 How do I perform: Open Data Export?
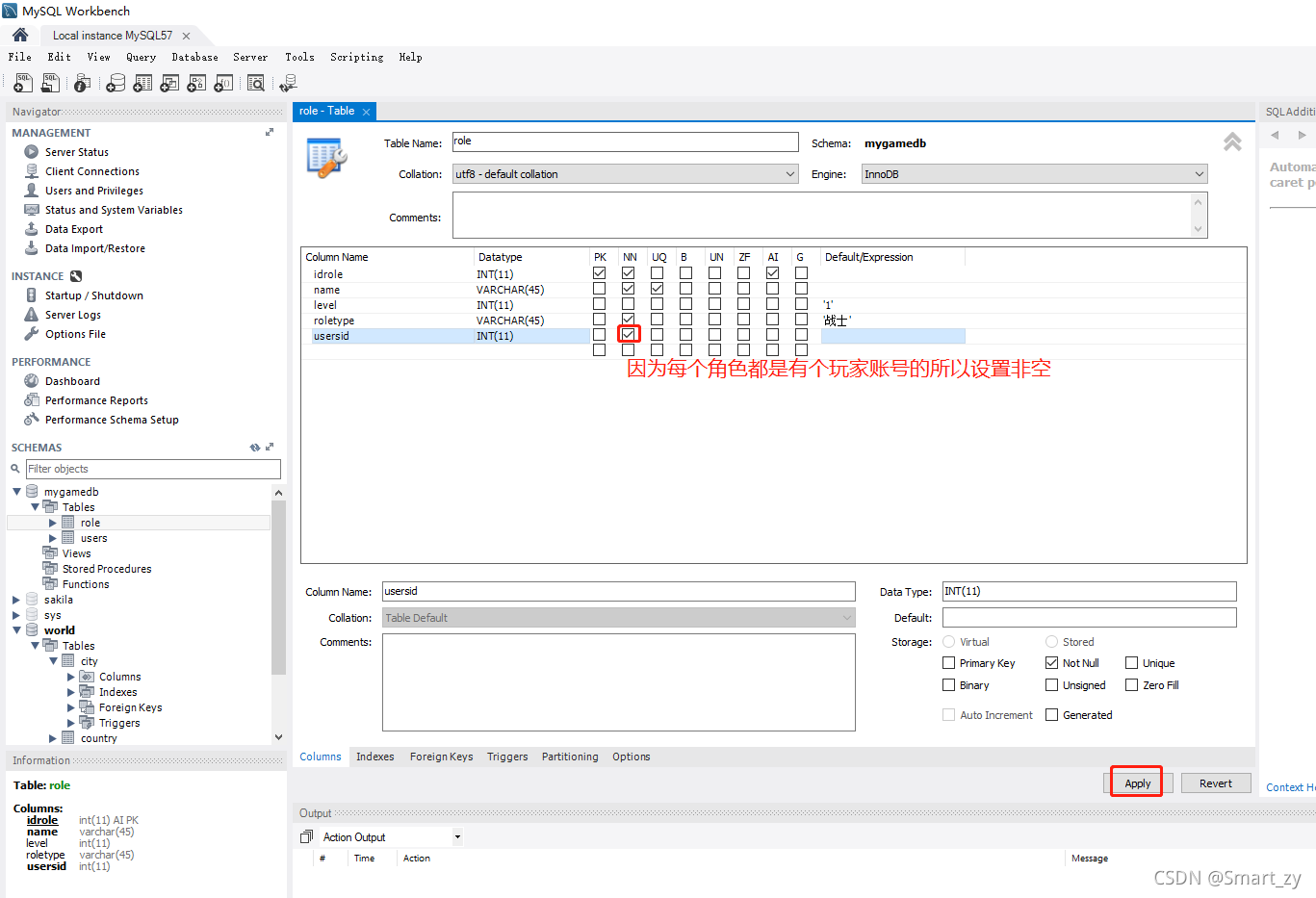pos(74,229)
